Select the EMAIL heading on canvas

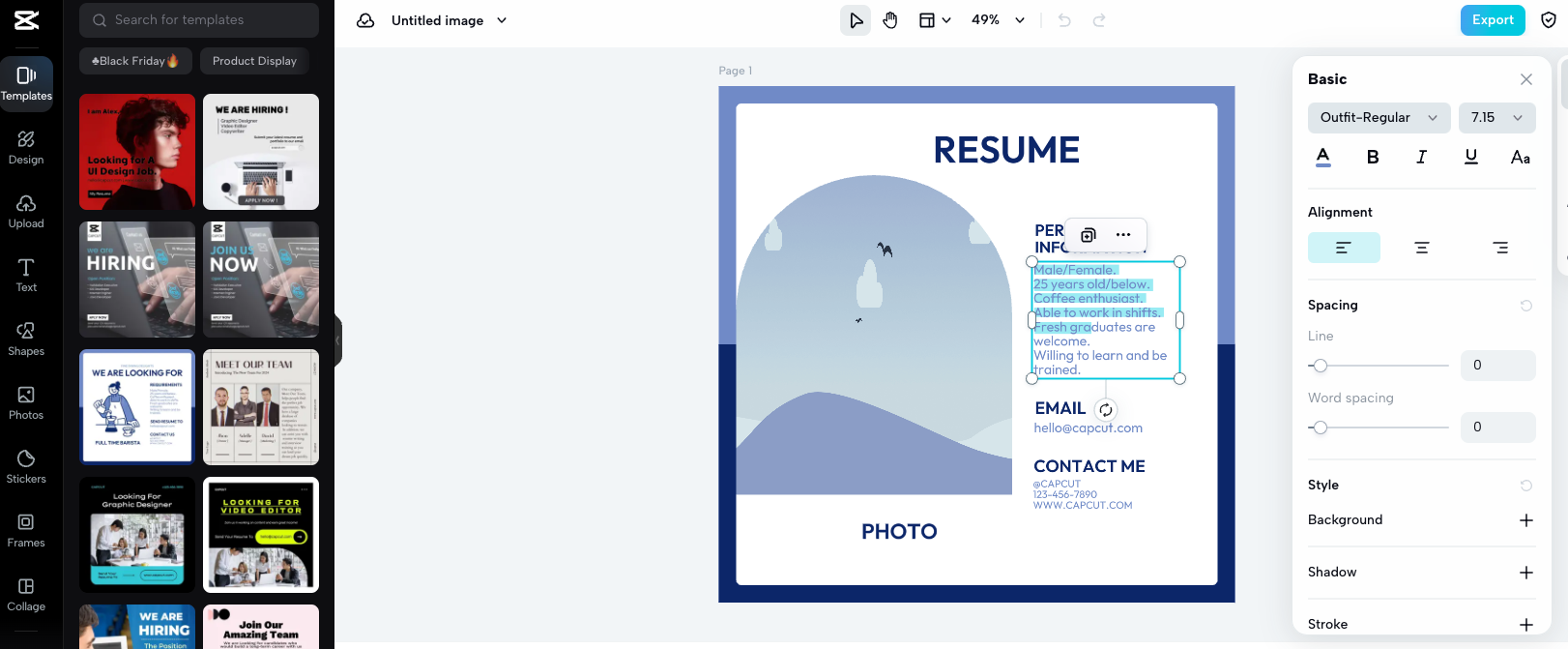coord(1060,408)
